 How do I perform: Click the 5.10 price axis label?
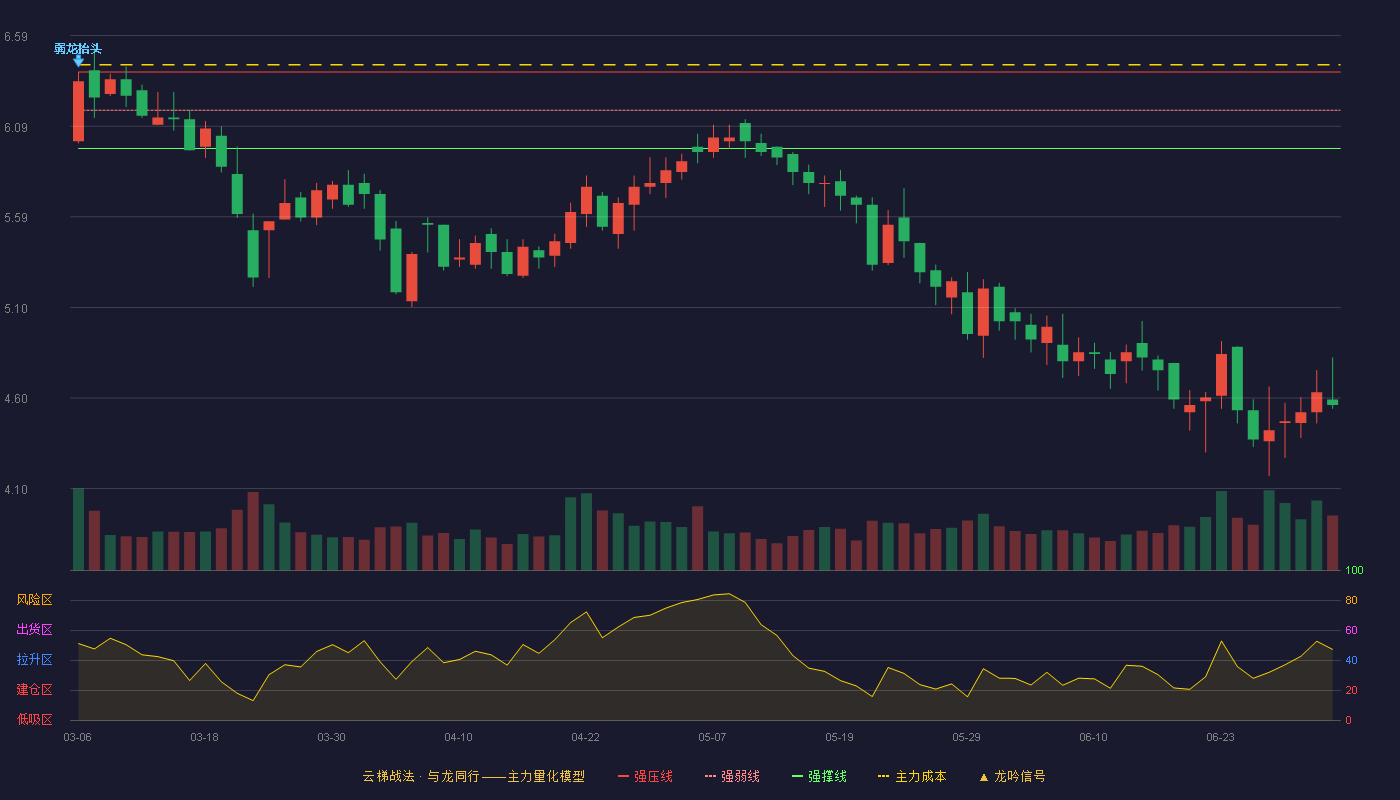[15, 309]
